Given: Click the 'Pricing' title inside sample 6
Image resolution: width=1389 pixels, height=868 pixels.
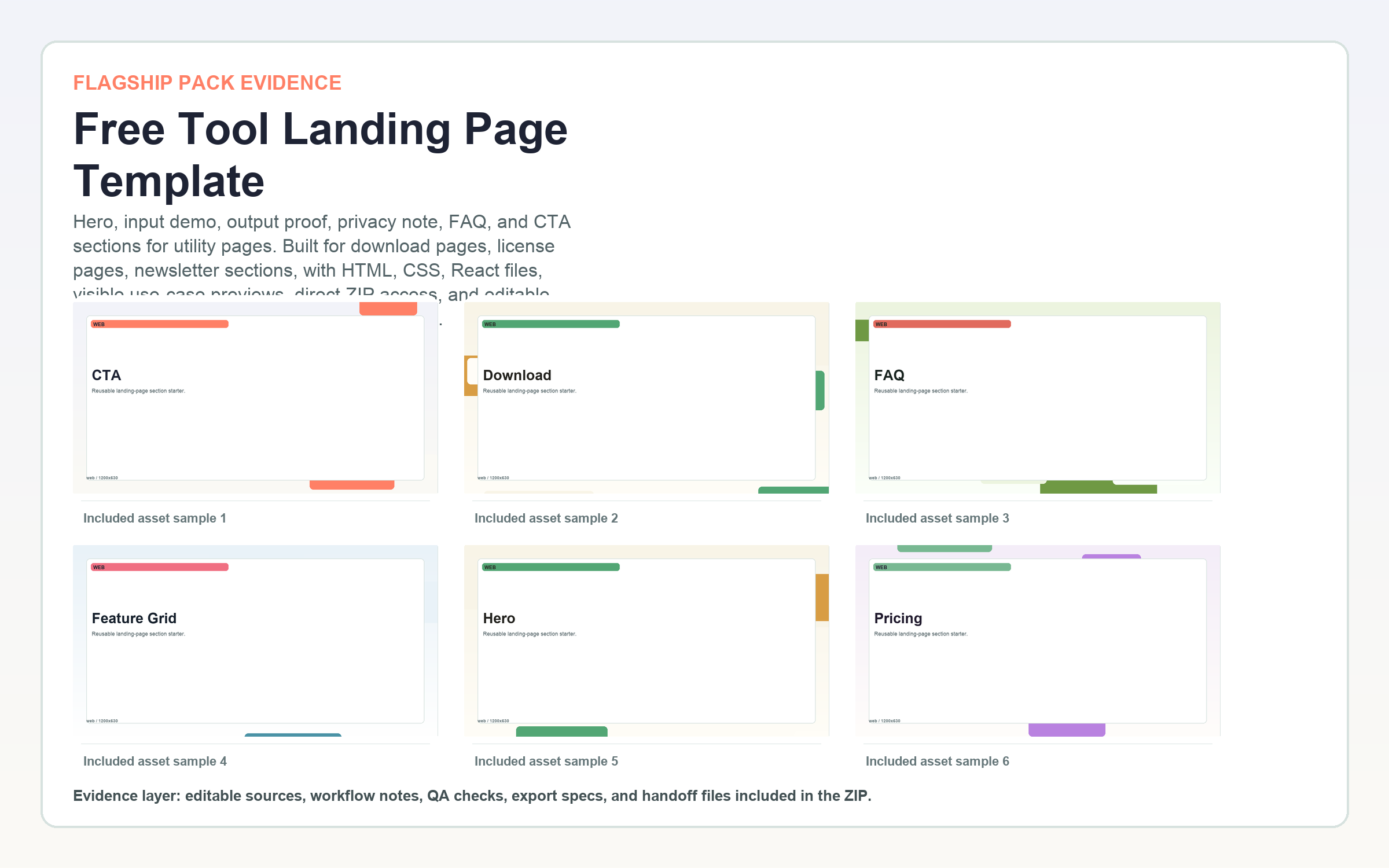Looking at the screenshot, I should pyautogui.click(x=898, y=618).
